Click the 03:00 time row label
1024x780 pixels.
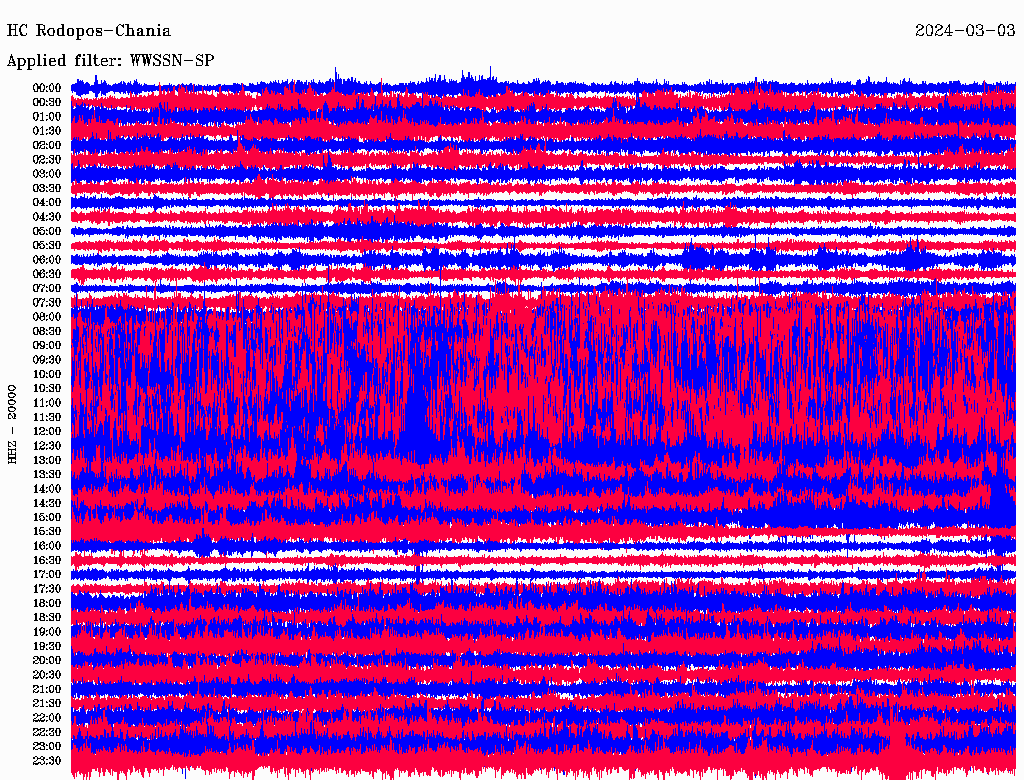point(47,174)
